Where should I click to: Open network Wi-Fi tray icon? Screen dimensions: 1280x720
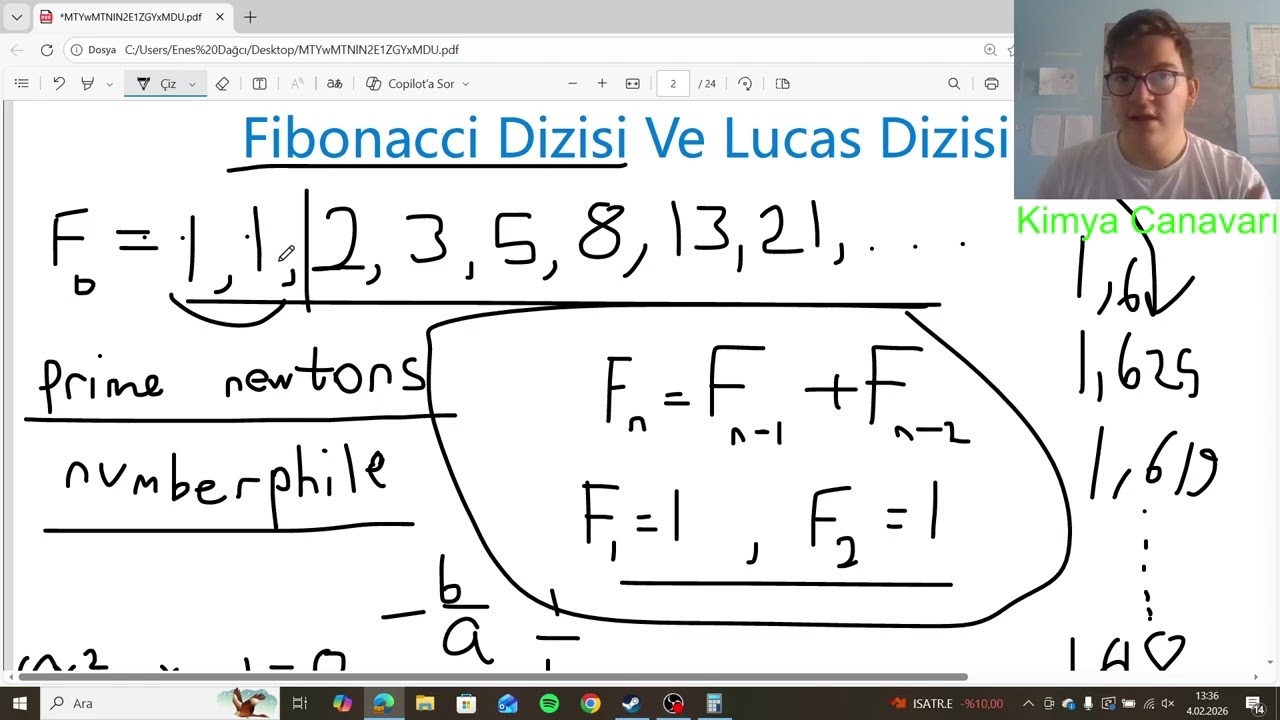tap(1148, 703)
